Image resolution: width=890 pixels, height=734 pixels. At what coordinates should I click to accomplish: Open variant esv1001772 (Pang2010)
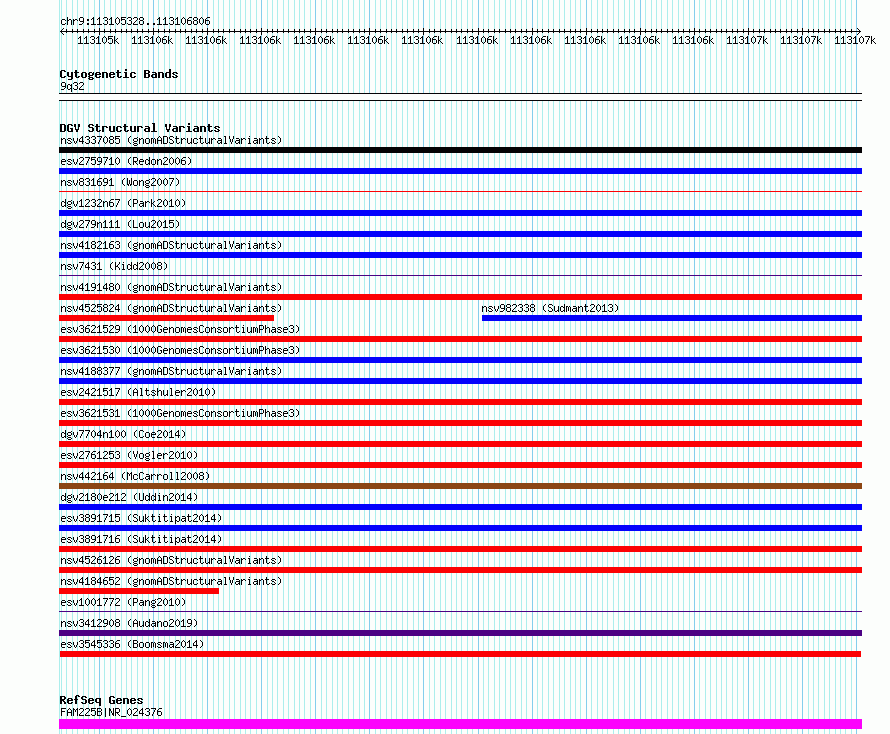123,602
